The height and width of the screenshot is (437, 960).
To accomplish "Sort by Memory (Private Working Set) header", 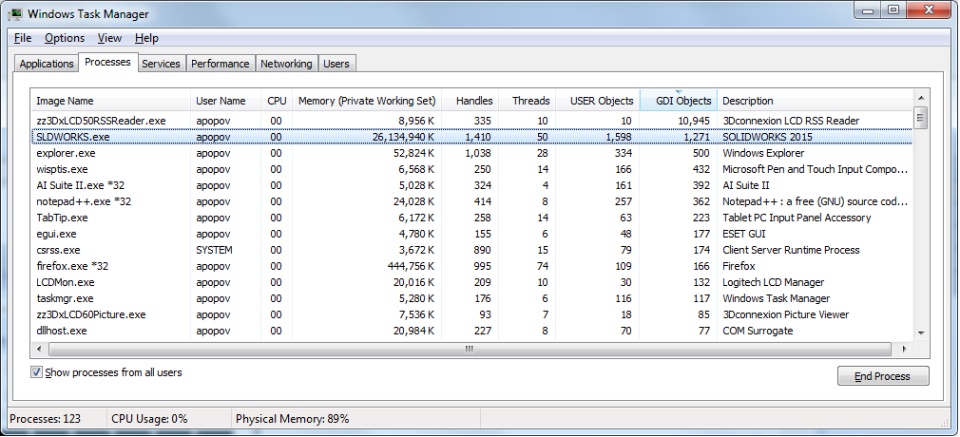I will 367,101.
